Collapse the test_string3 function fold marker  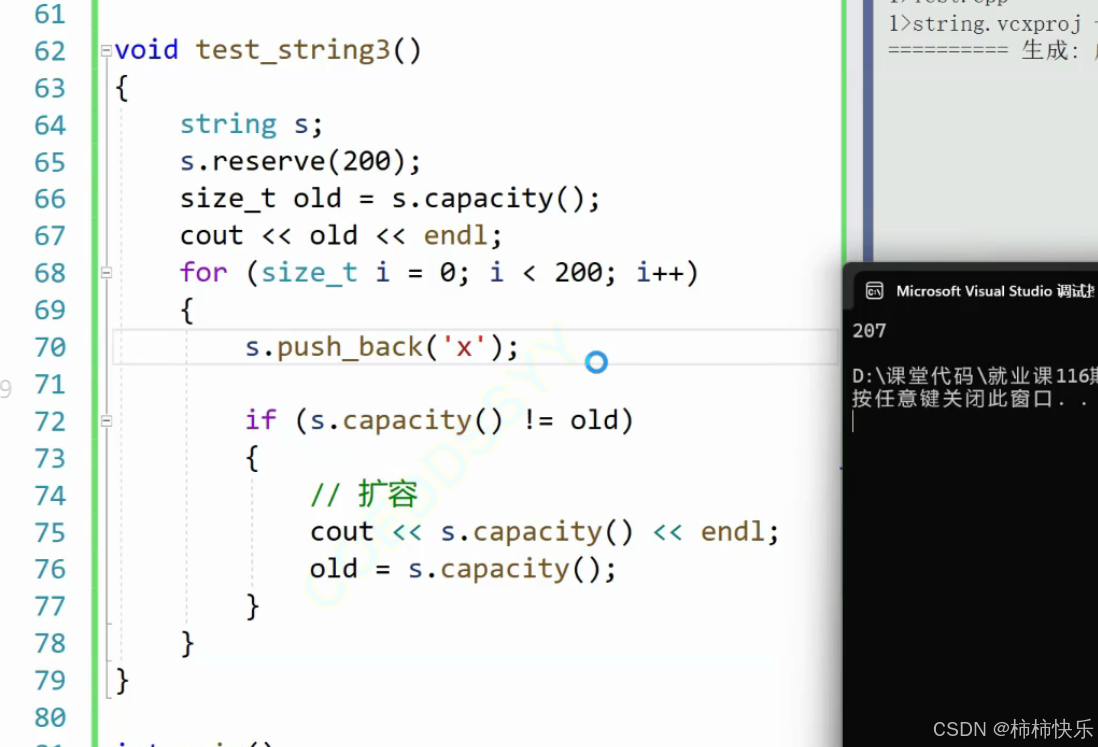[106, 50]
